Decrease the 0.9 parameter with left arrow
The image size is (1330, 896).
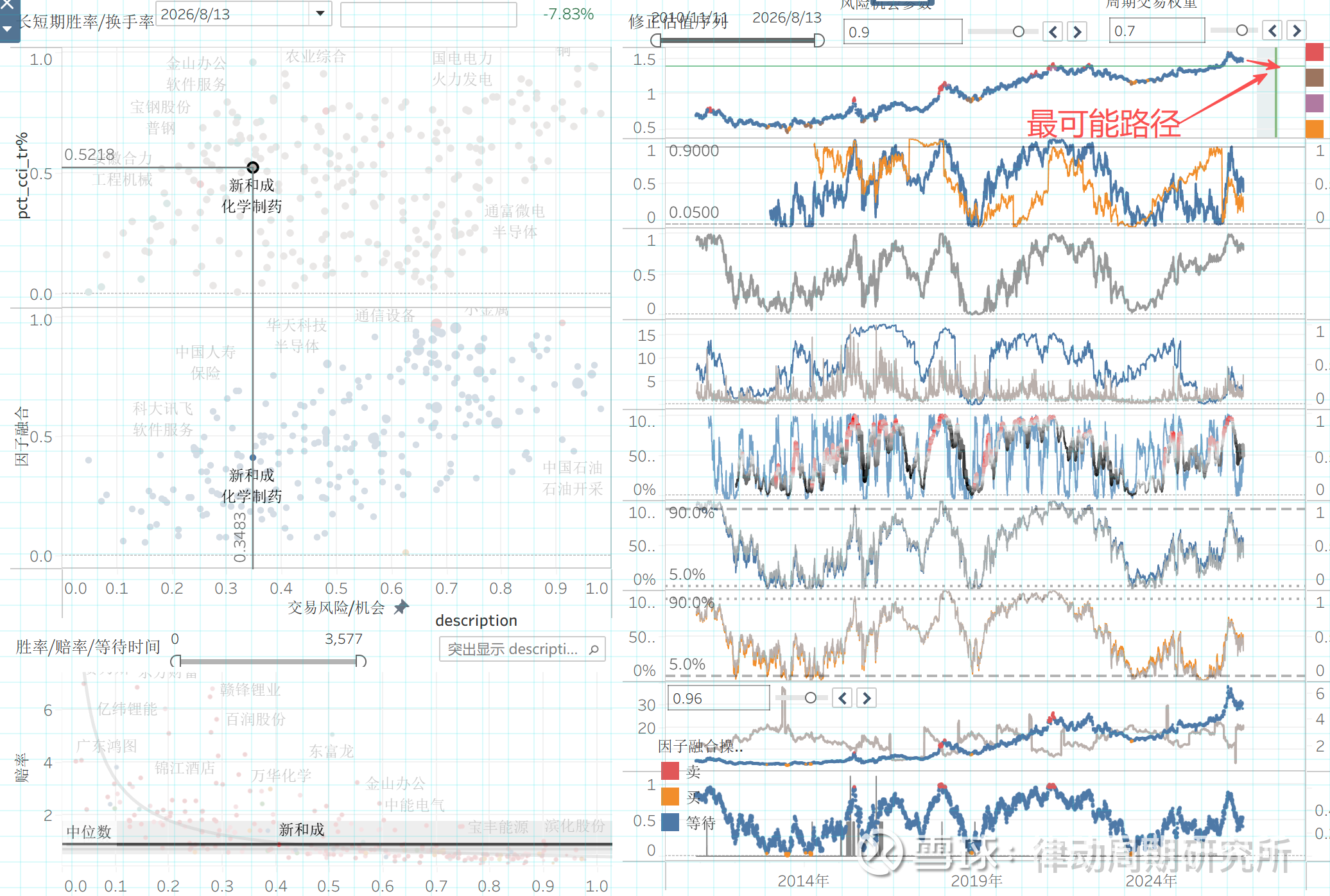[x=1053, y=31]
